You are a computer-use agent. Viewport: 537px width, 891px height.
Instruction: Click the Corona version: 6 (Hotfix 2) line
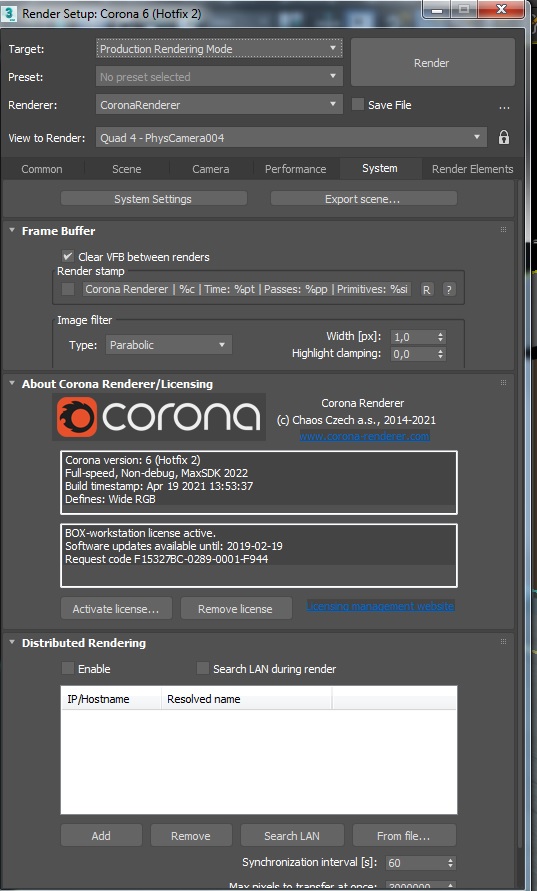(133, 460)
